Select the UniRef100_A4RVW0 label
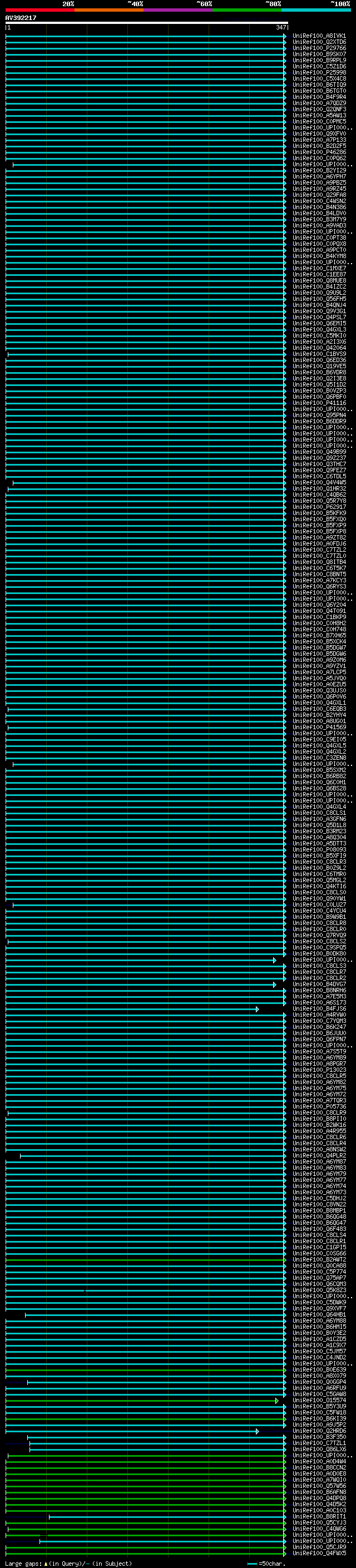This screenshot has width=356, height=1568. pos(319,1015)
